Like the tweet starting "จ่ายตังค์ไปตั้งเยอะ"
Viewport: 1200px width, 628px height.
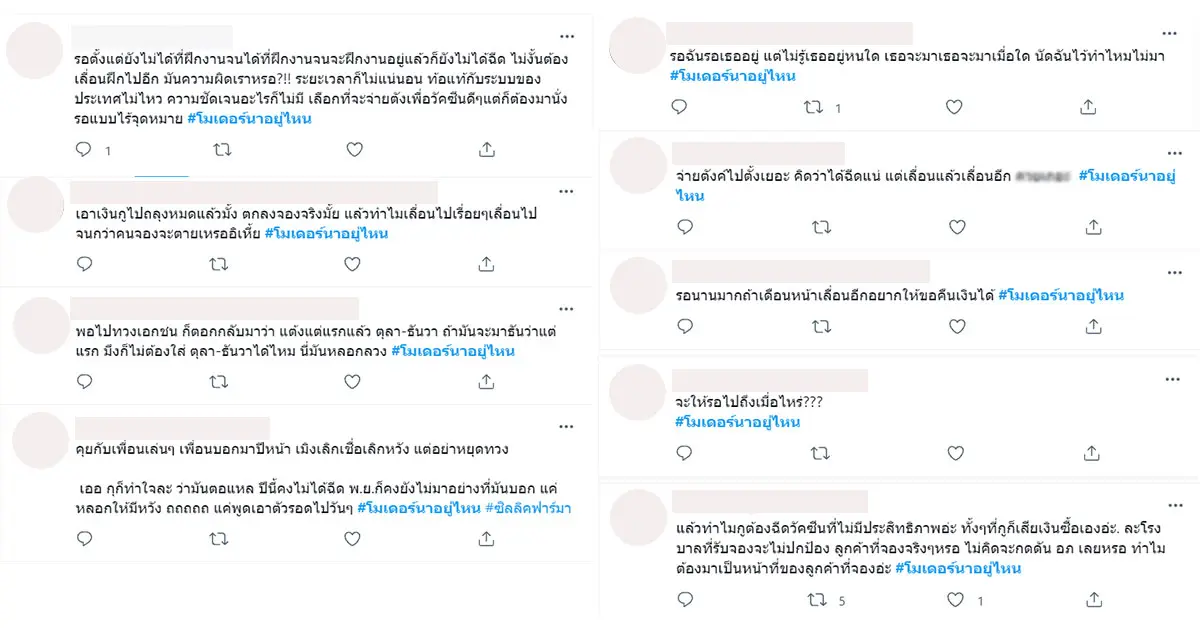point(957,227)
